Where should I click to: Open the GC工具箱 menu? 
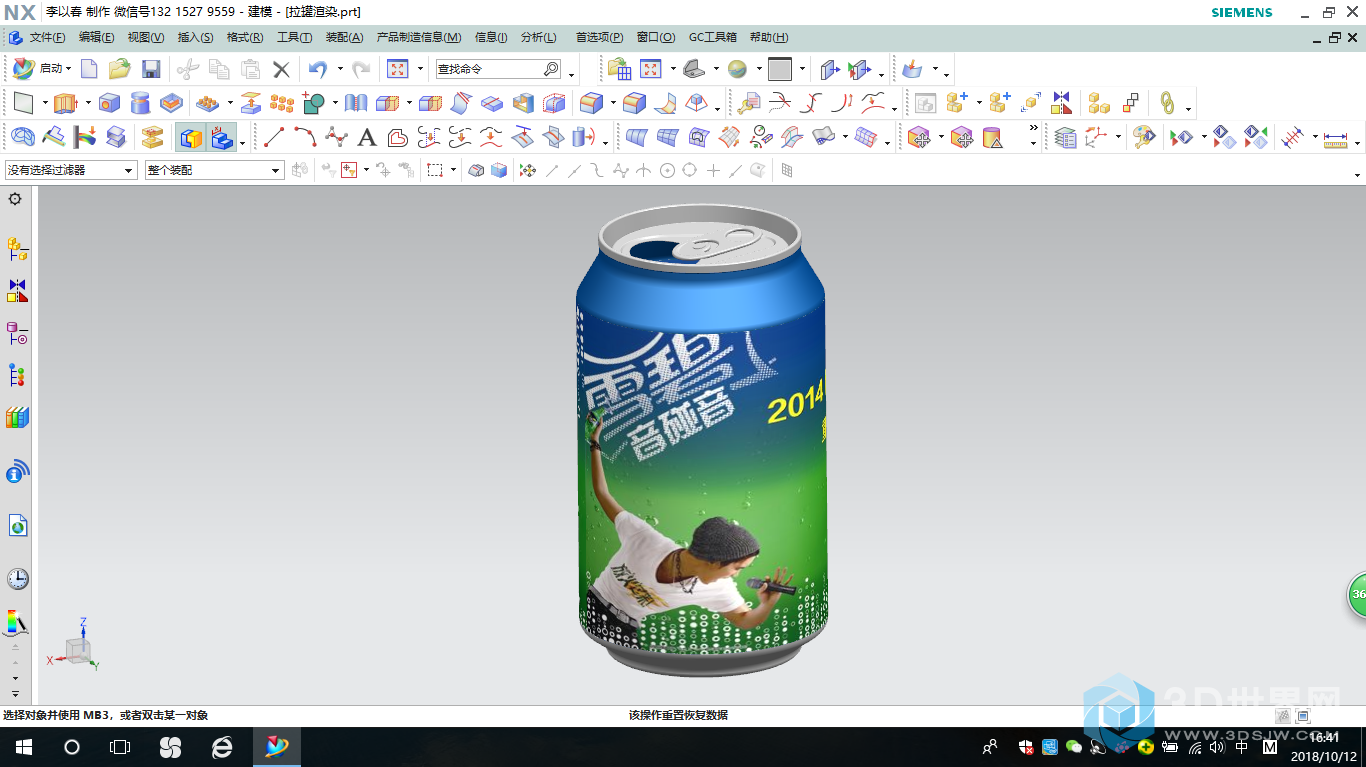pyautogui.click(x=713, y=37)
